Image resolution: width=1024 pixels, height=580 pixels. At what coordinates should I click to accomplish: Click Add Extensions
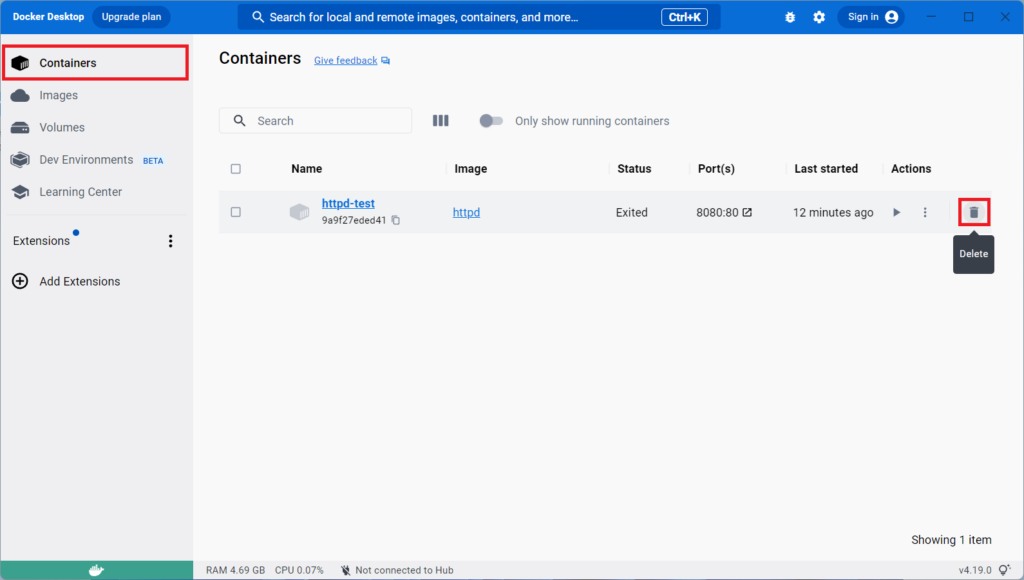tap(66, 282)
